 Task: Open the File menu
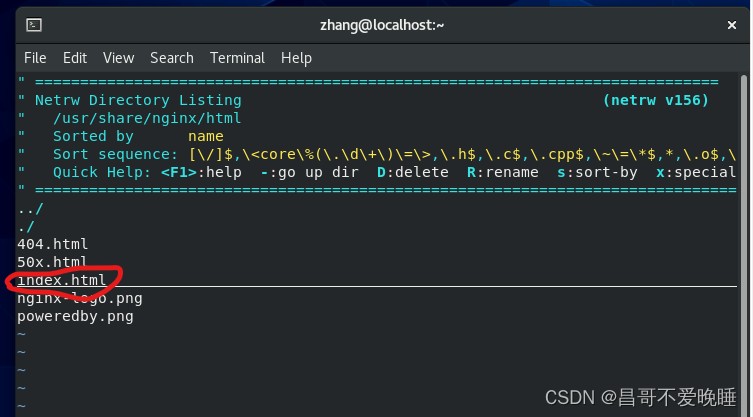[x=35, y=58]
